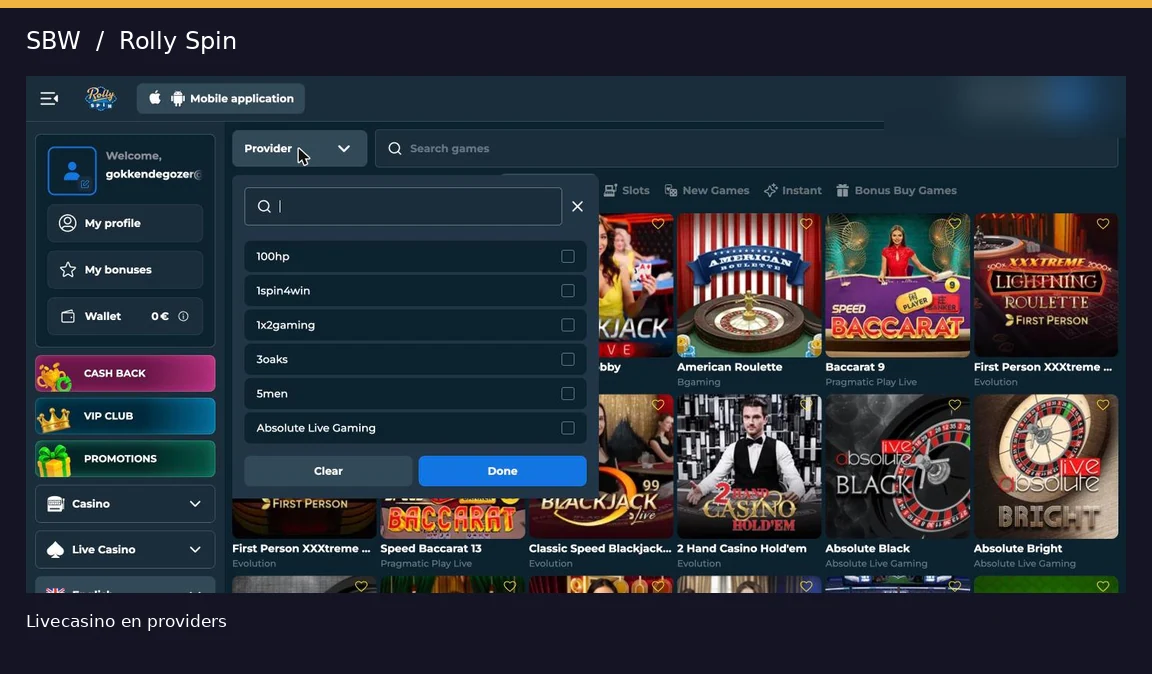Expand the Casino sidebar section

pos(125,504)
